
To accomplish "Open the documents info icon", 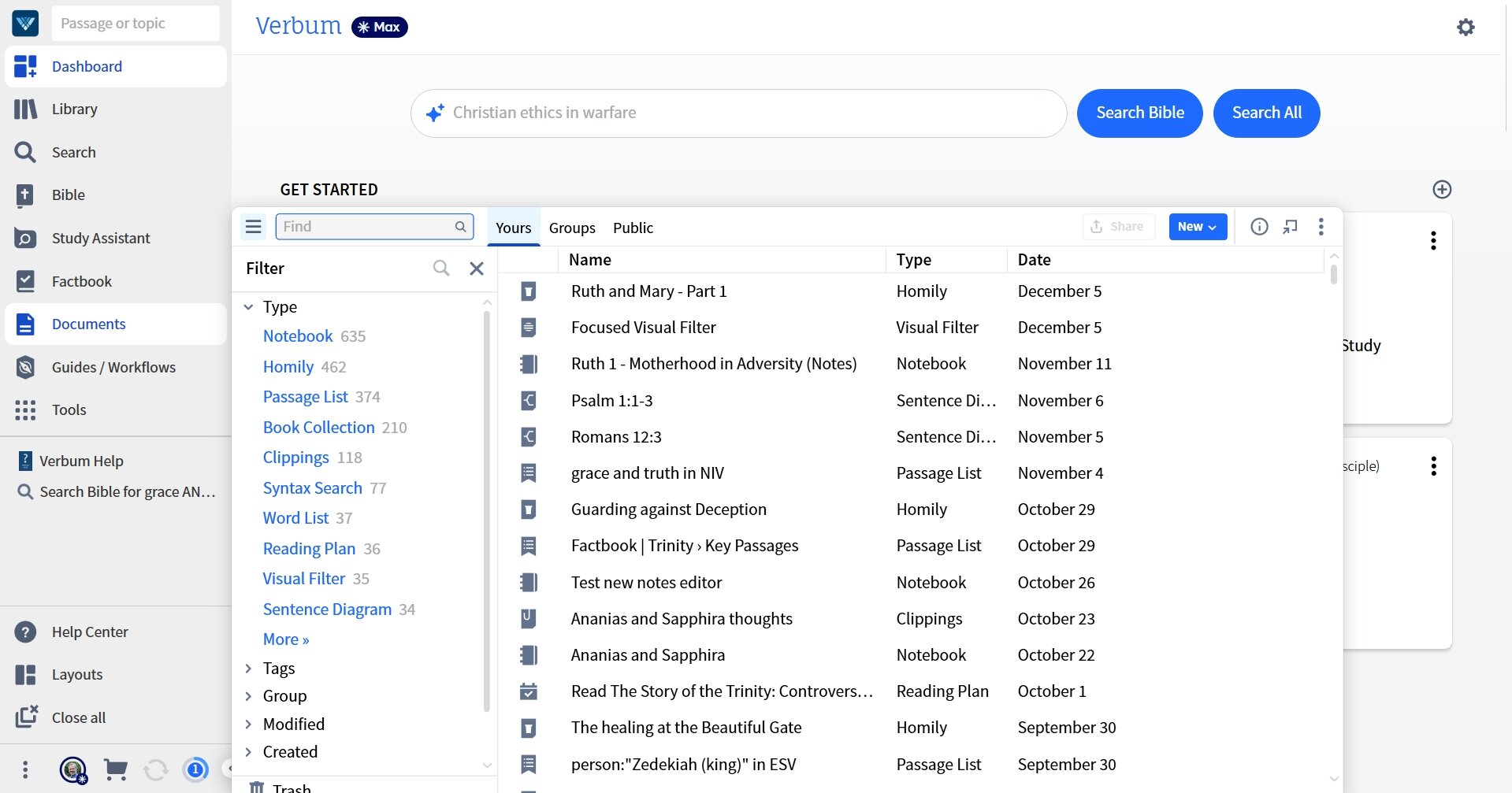I will [x=1259, y=227].
